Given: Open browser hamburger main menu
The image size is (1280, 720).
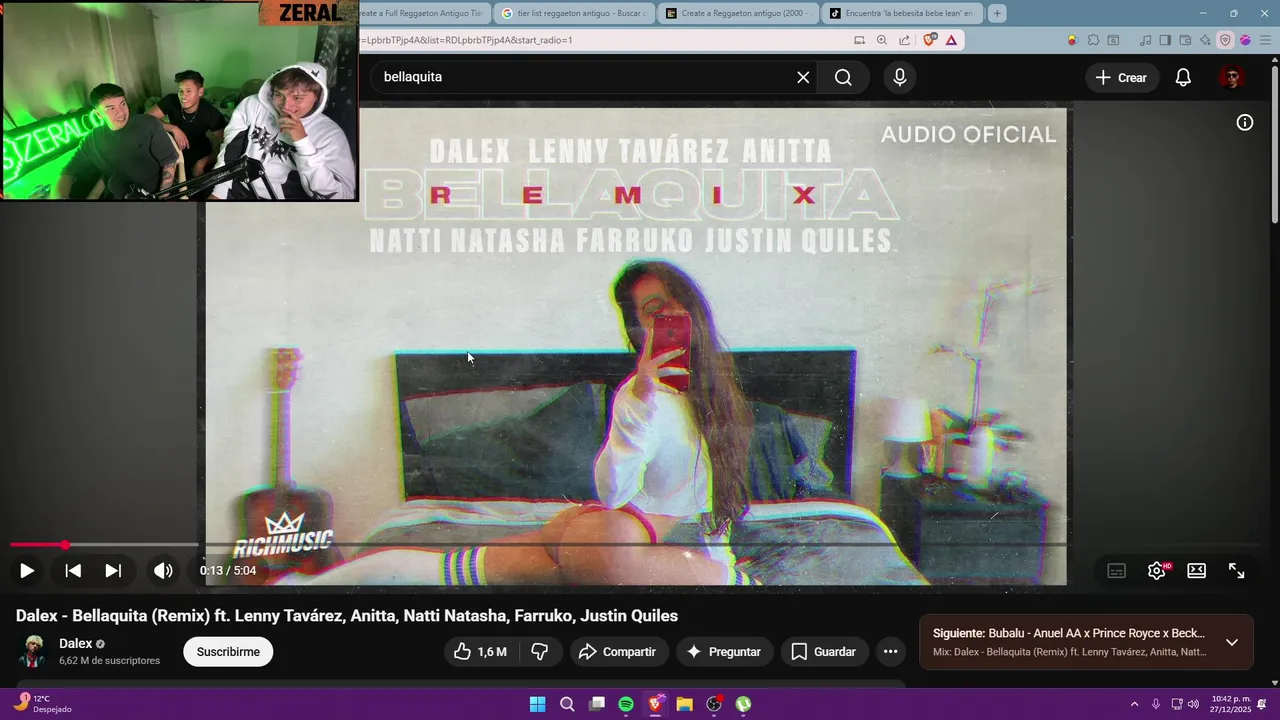Looking at the screenshot, I should [x=1264, y=40].
